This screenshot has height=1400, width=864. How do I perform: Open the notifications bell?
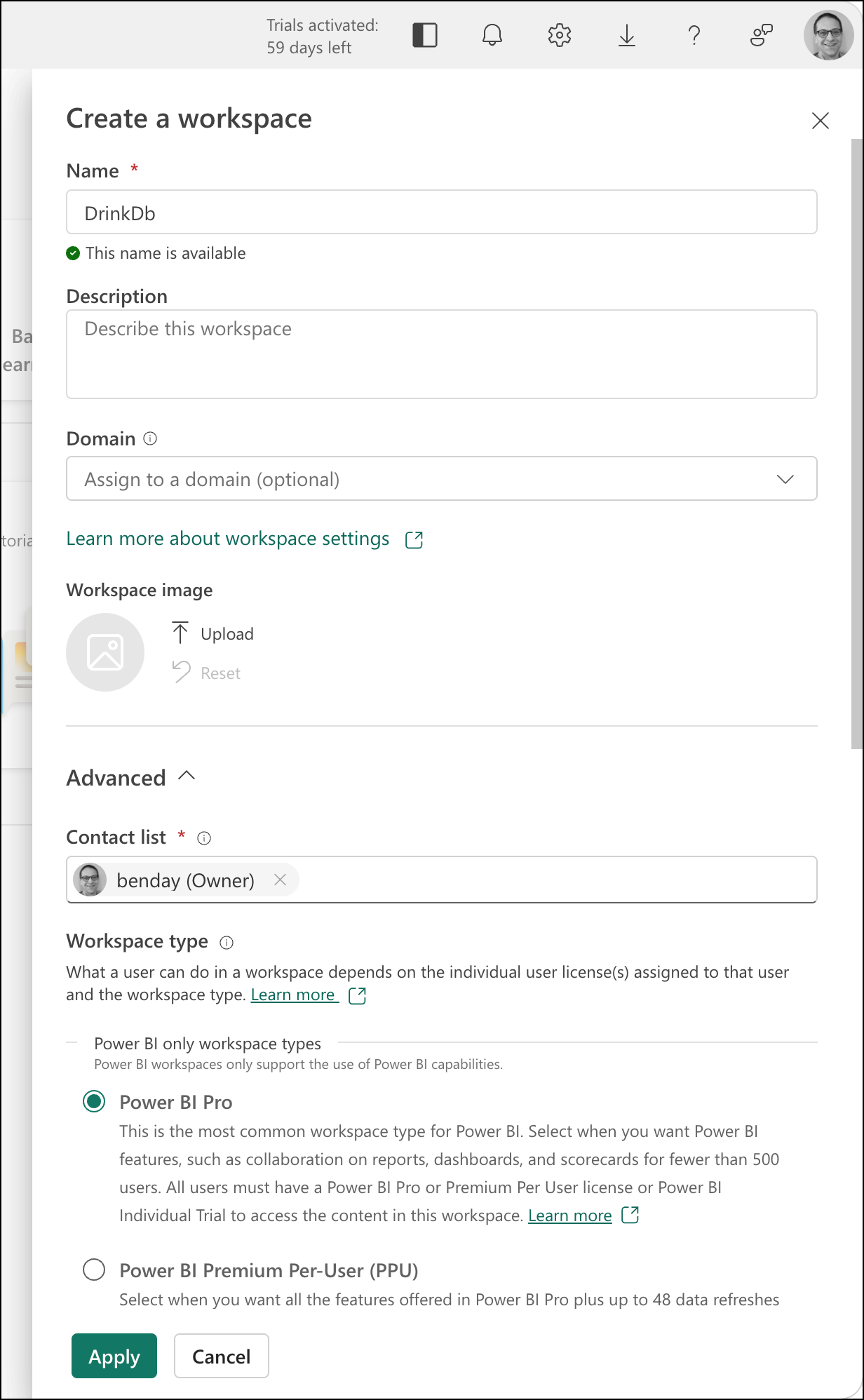[x=492, y=35]
